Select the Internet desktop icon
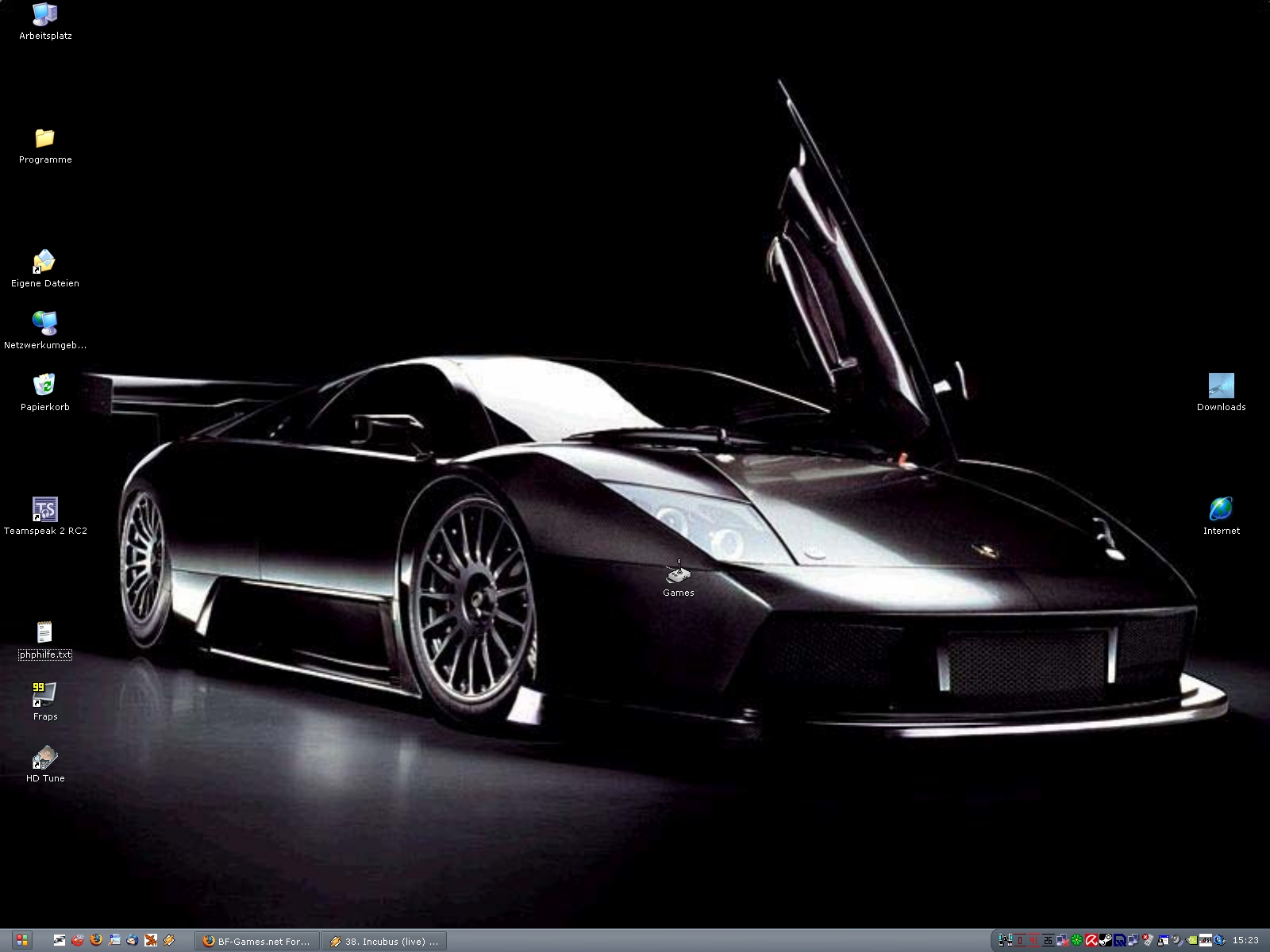Image resolution: width=1270 pixels, height=952 pixels. click(x=1222, y=517)
